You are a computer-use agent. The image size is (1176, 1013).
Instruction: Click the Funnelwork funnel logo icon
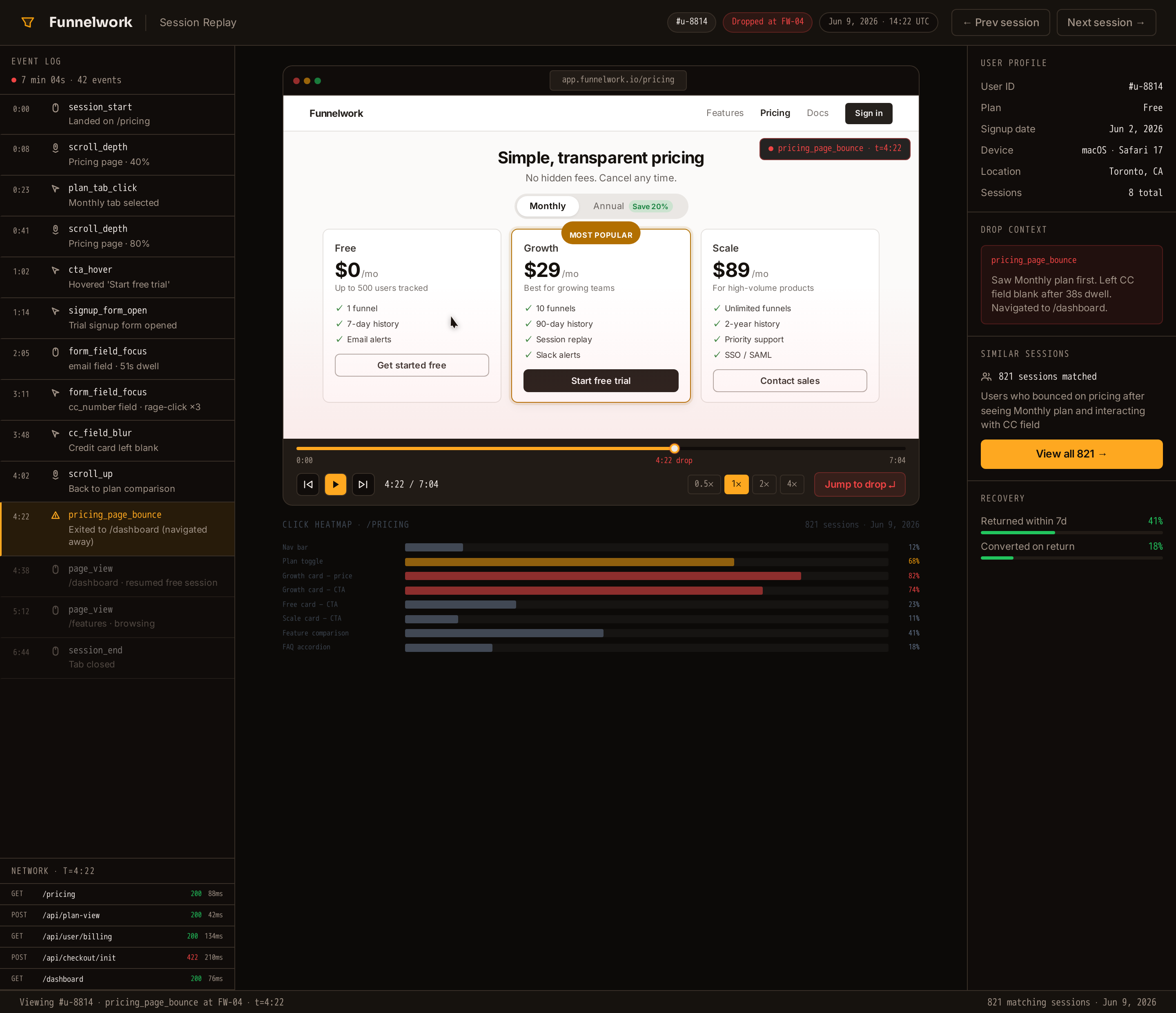[x=28, y=22]
